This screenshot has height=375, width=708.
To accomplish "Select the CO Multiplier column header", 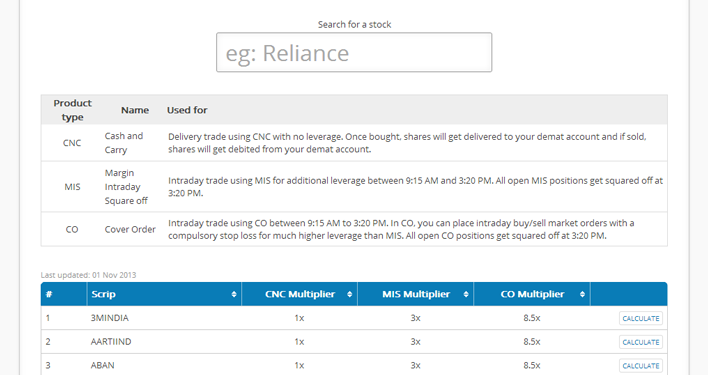I will [x=532, y=294].
